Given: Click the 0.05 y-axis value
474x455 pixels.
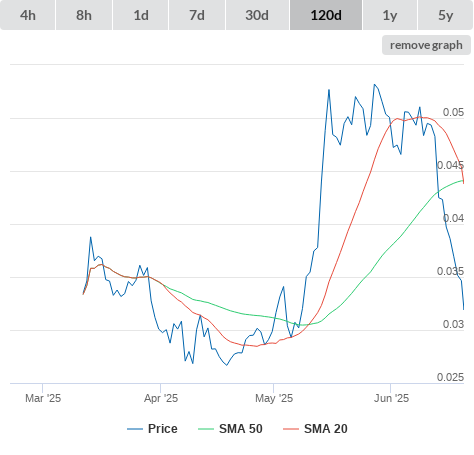Looking at the screenshot, I should 453,112.
